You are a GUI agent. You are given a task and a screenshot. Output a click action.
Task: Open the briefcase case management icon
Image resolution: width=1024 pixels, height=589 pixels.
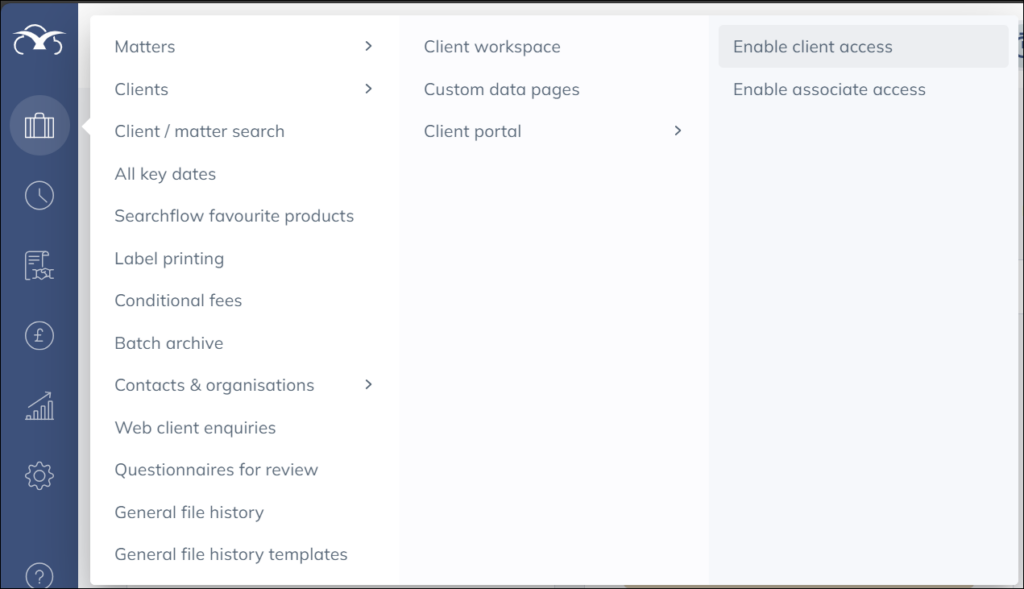39,126
